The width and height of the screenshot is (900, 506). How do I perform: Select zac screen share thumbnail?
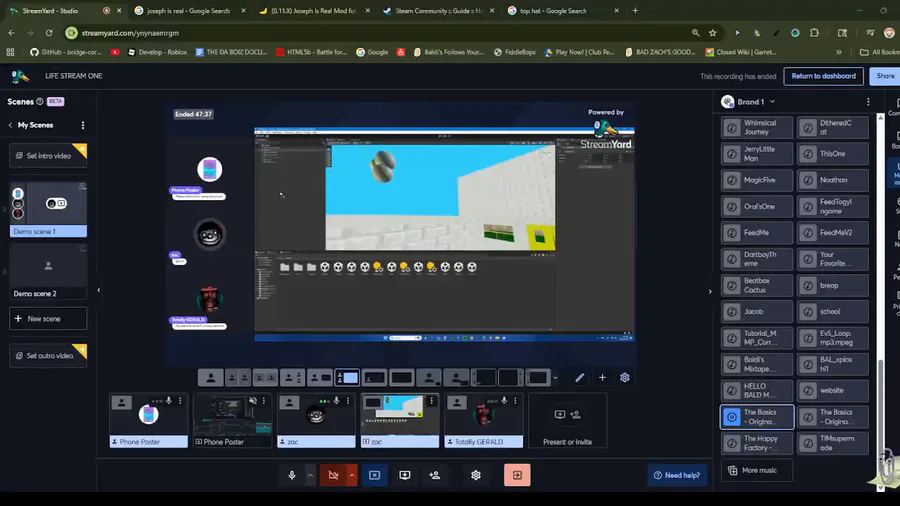tap(399, 421)
